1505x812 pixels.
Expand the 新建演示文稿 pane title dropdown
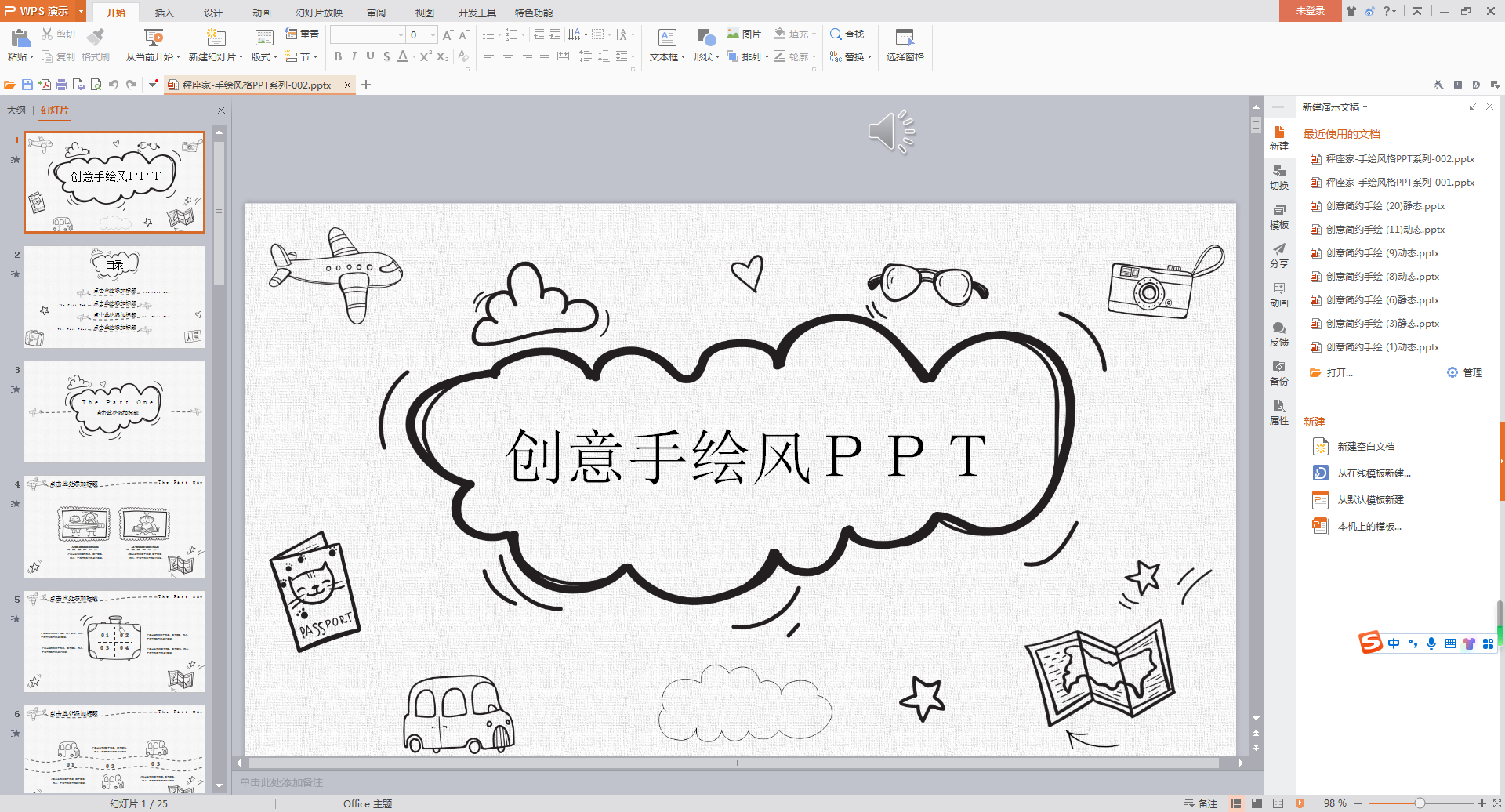[x=1365, y=107]
